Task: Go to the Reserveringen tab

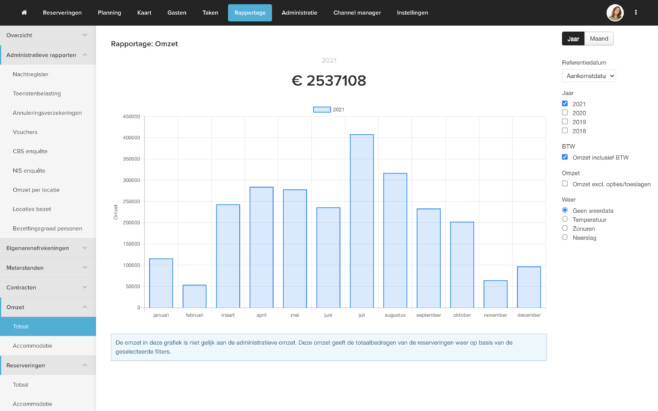Action: click(62, 13)
